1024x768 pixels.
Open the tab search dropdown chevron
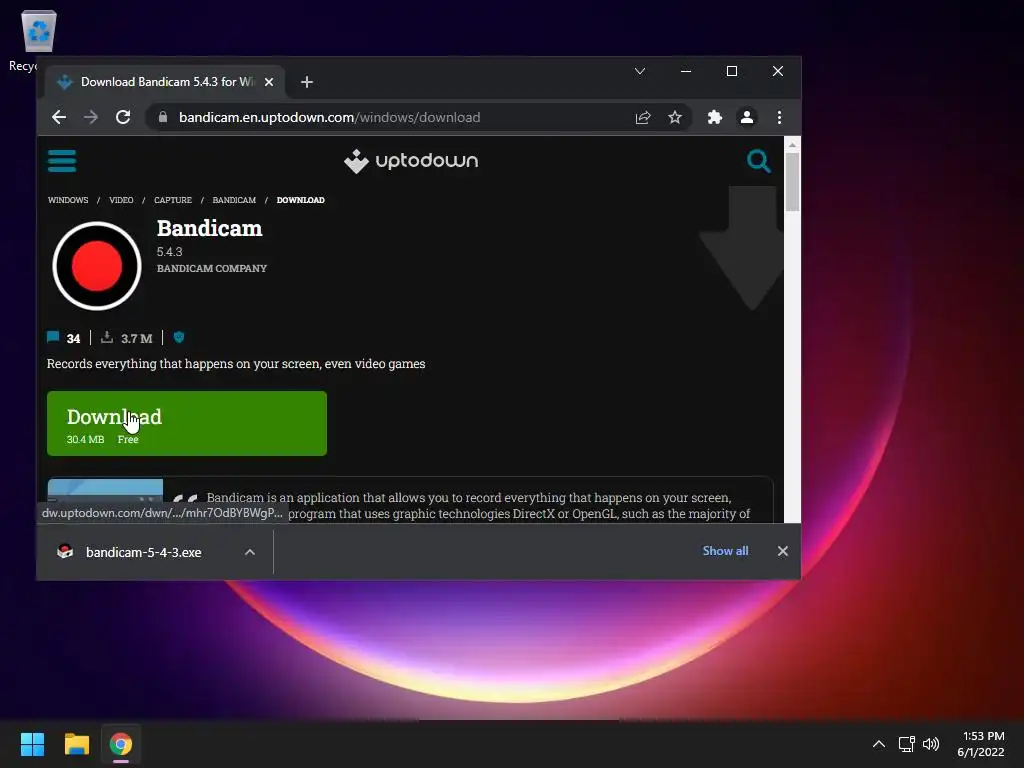640,71
